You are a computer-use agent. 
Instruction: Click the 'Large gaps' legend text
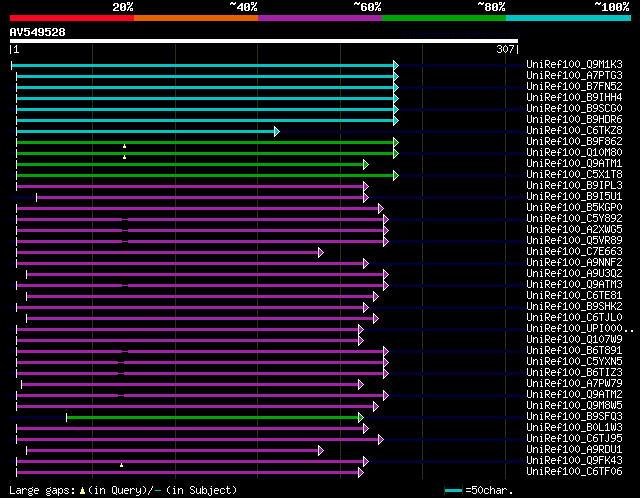tap(42, 490)
